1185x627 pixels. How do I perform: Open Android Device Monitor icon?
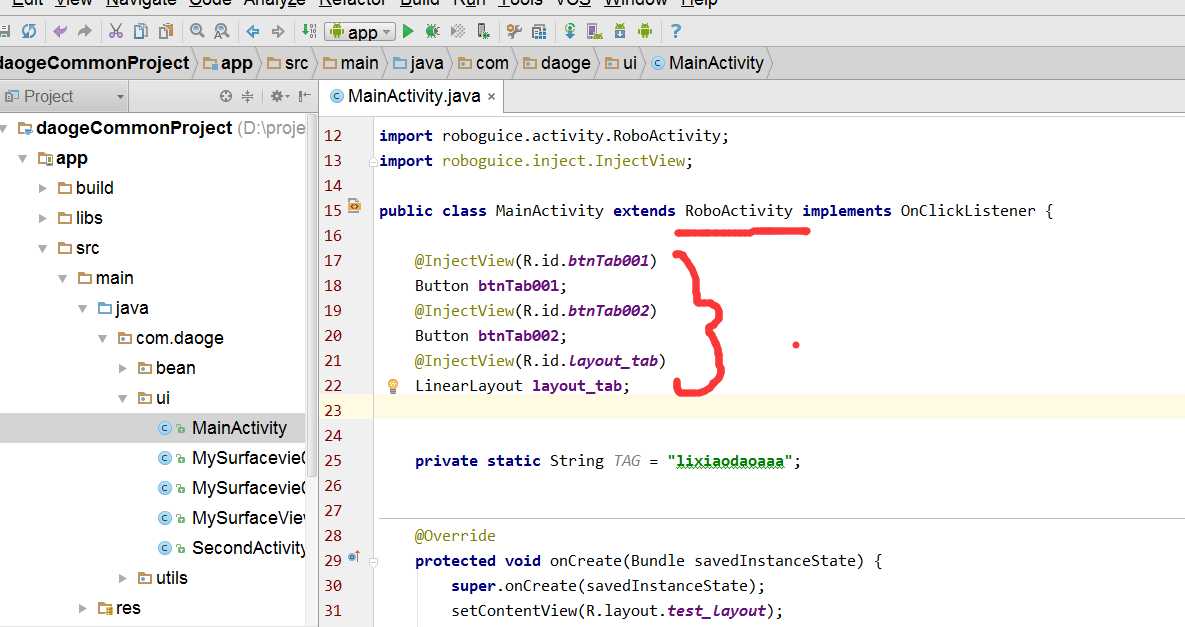(645, 31)
